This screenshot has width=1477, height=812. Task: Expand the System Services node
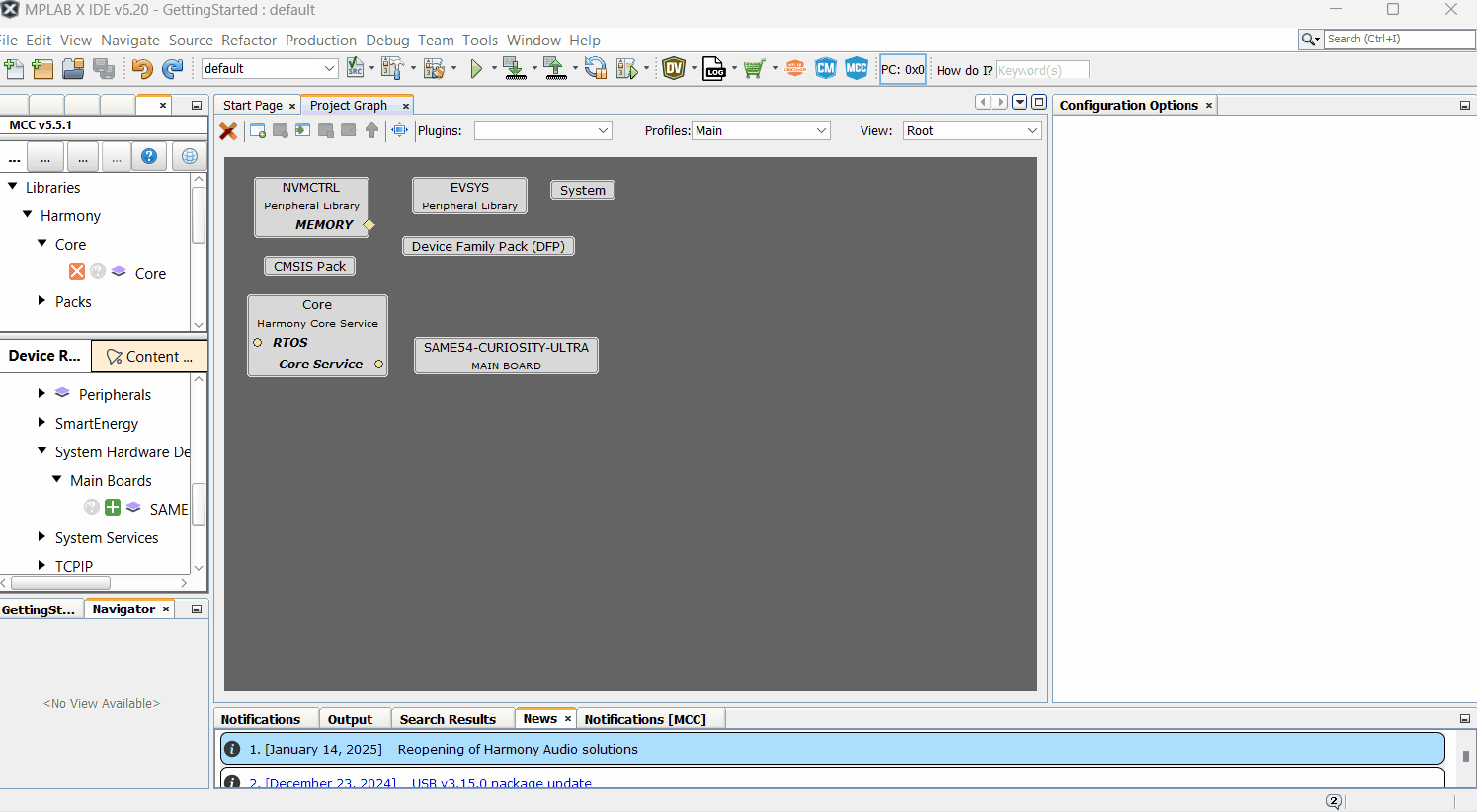click(x=41, y=536)
